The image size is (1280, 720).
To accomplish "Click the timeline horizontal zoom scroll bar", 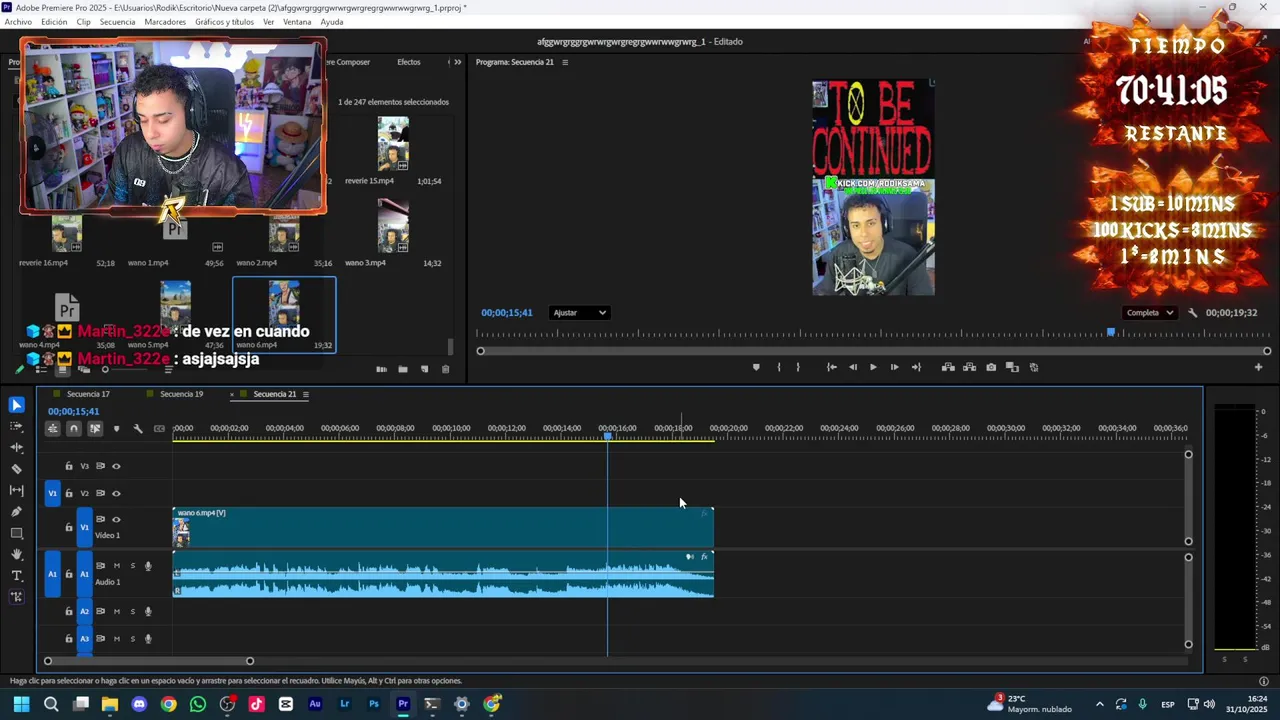I will (148, 661).
